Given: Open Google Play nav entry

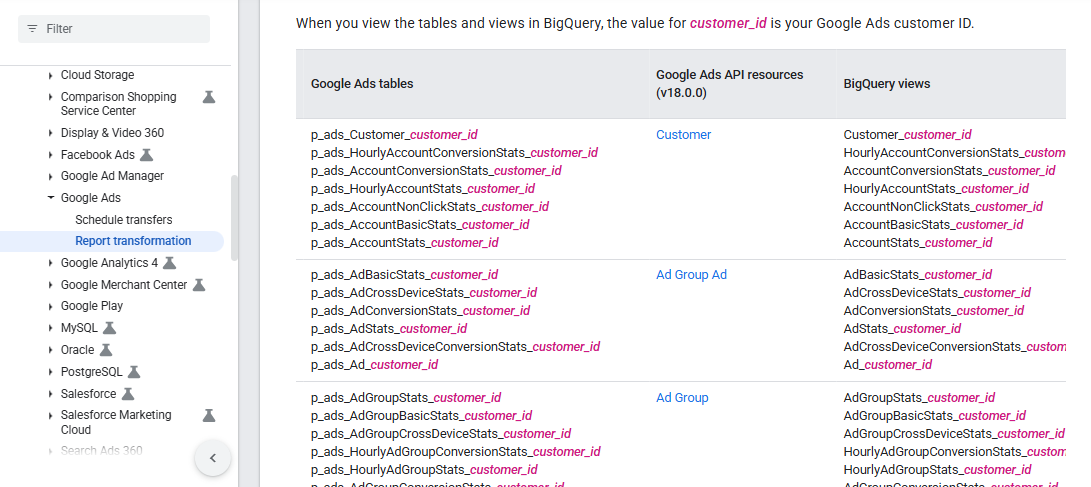Looking at the screenshot, I should 92,306.
